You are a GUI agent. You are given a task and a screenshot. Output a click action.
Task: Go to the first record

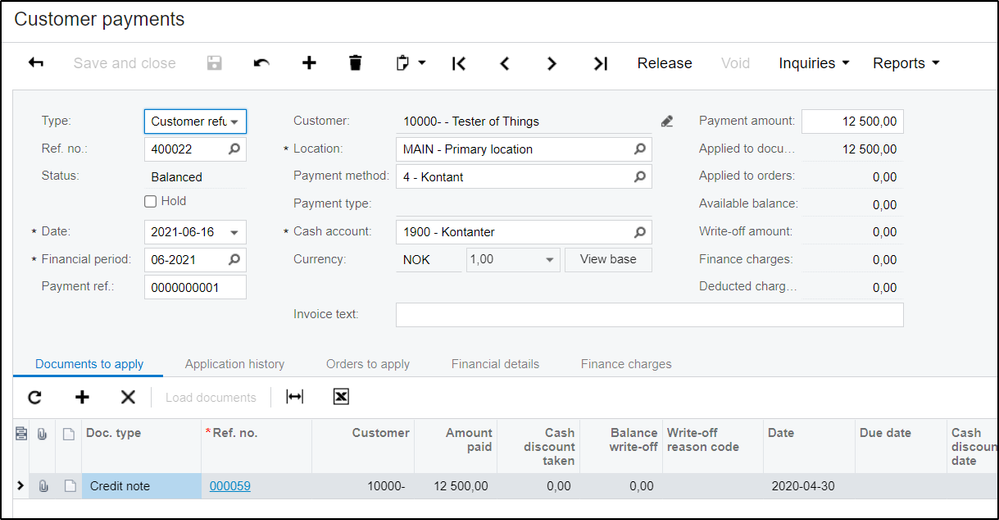[459, 63]
